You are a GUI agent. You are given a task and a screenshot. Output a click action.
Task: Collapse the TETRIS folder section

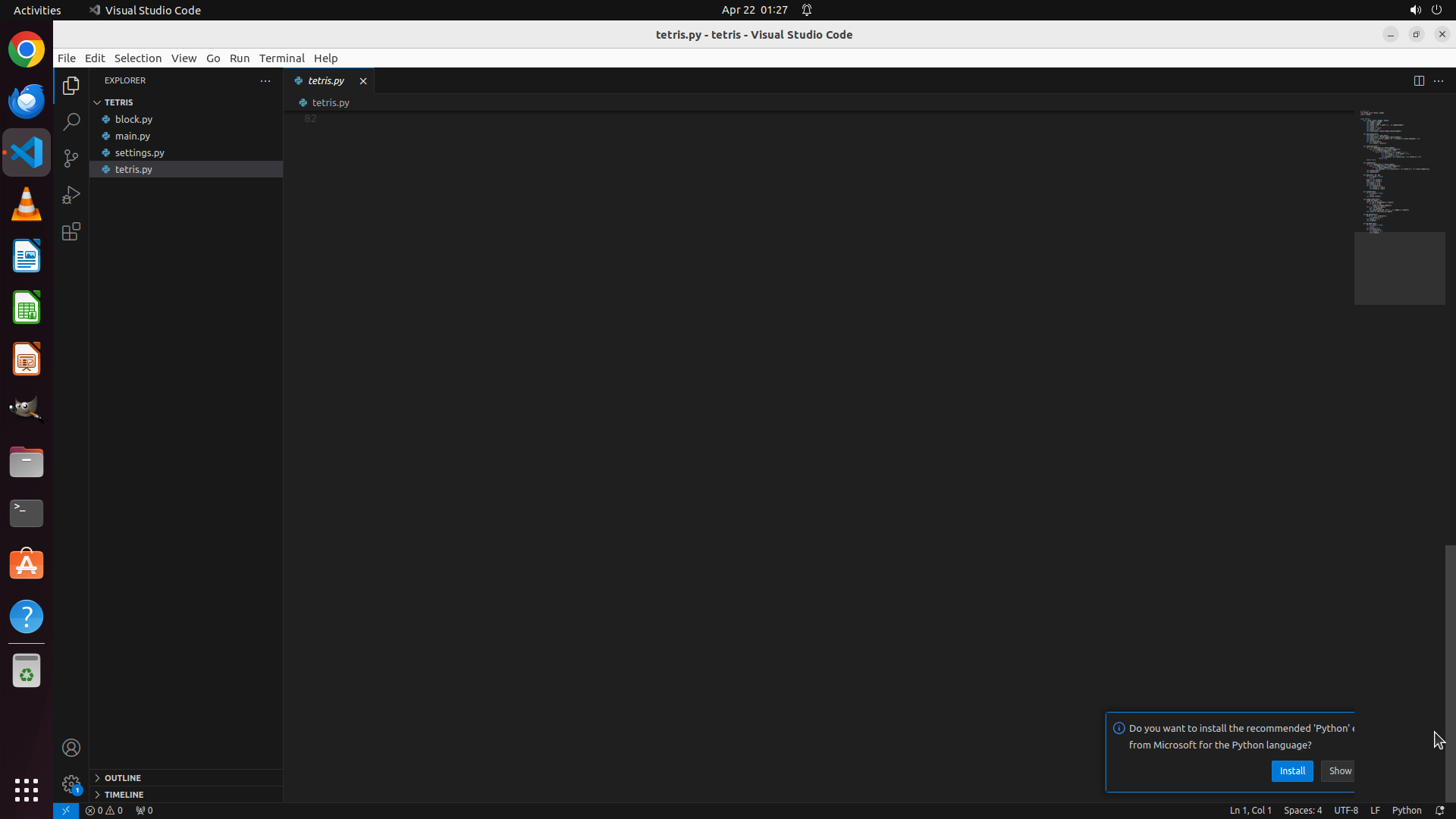coord(118,102)
